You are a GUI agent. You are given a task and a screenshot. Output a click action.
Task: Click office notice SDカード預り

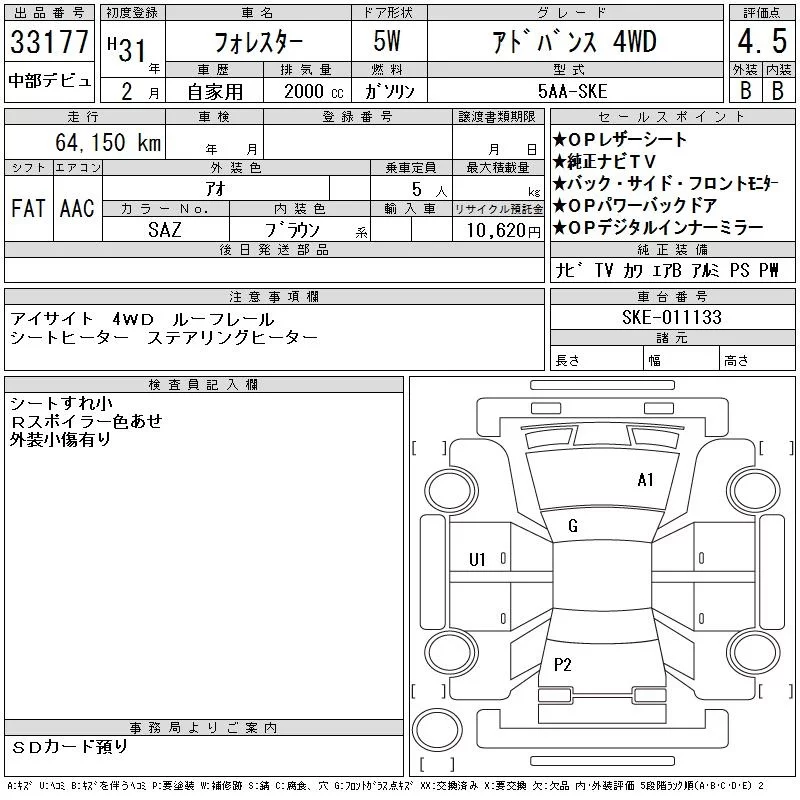tap(70, 747)
